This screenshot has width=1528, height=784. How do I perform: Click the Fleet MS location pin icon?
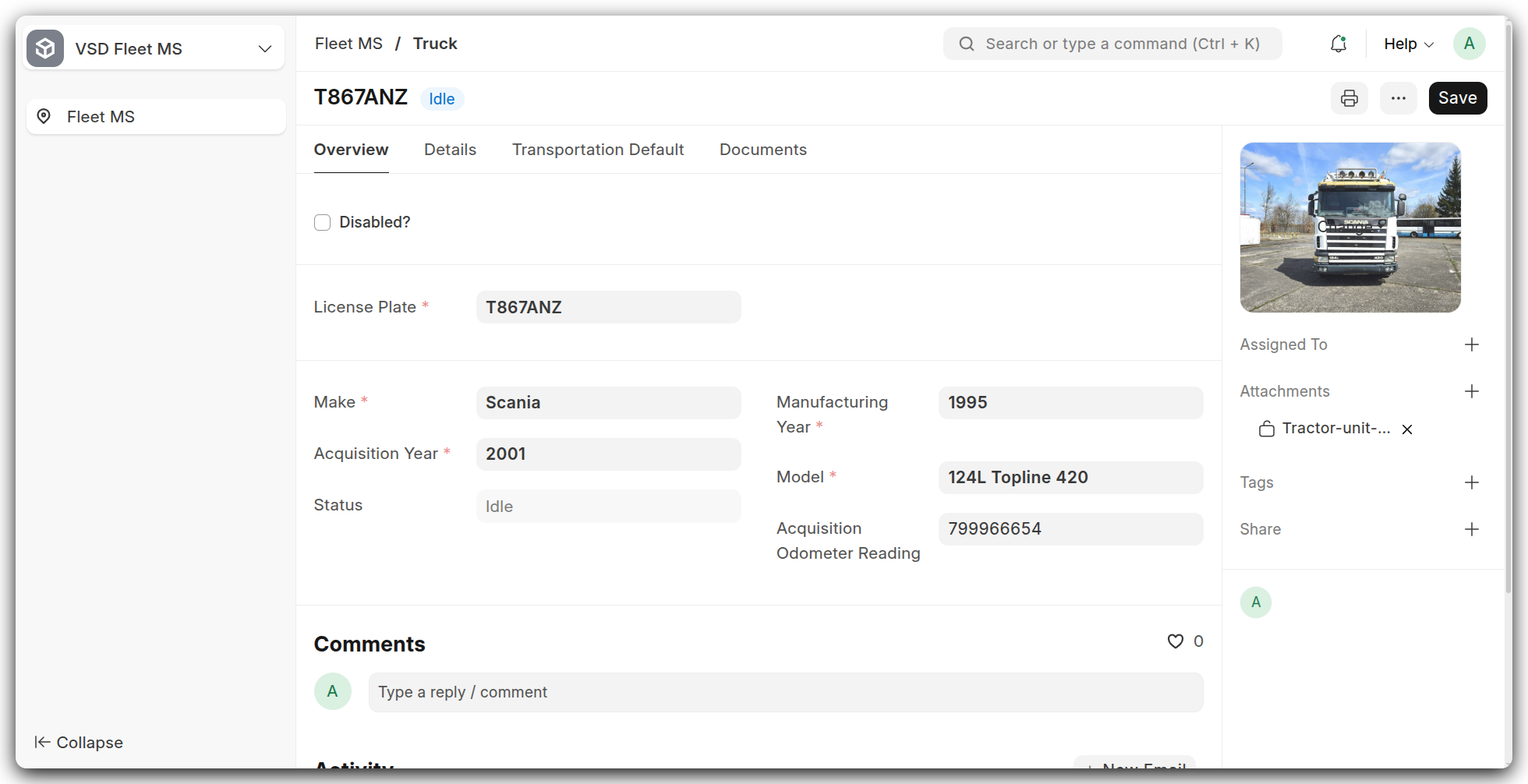click(x=44, y=116)
